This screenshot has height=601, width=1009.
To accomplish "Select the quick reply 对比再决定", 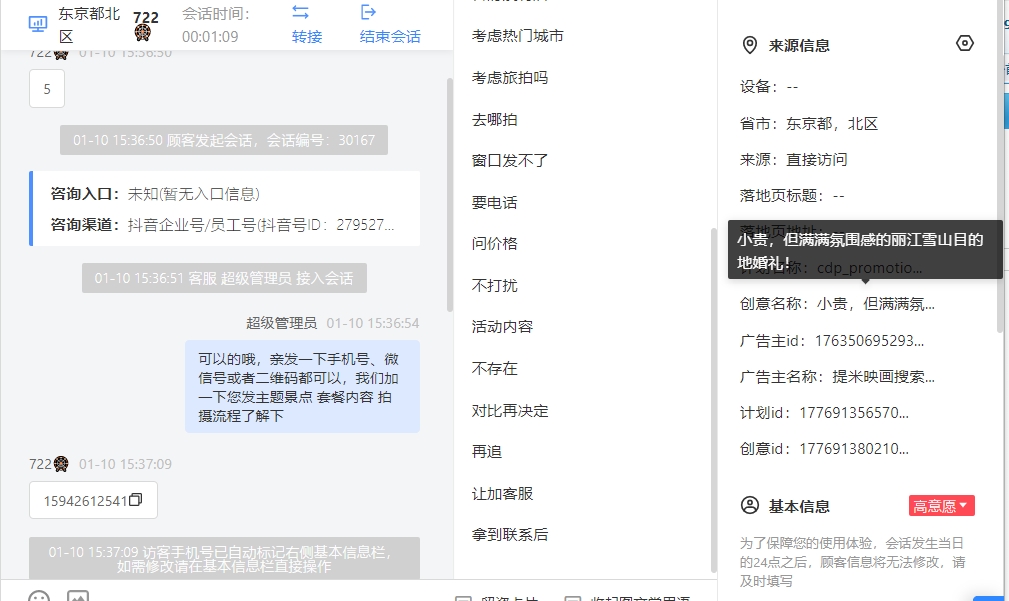I will (x=510, y=411).
